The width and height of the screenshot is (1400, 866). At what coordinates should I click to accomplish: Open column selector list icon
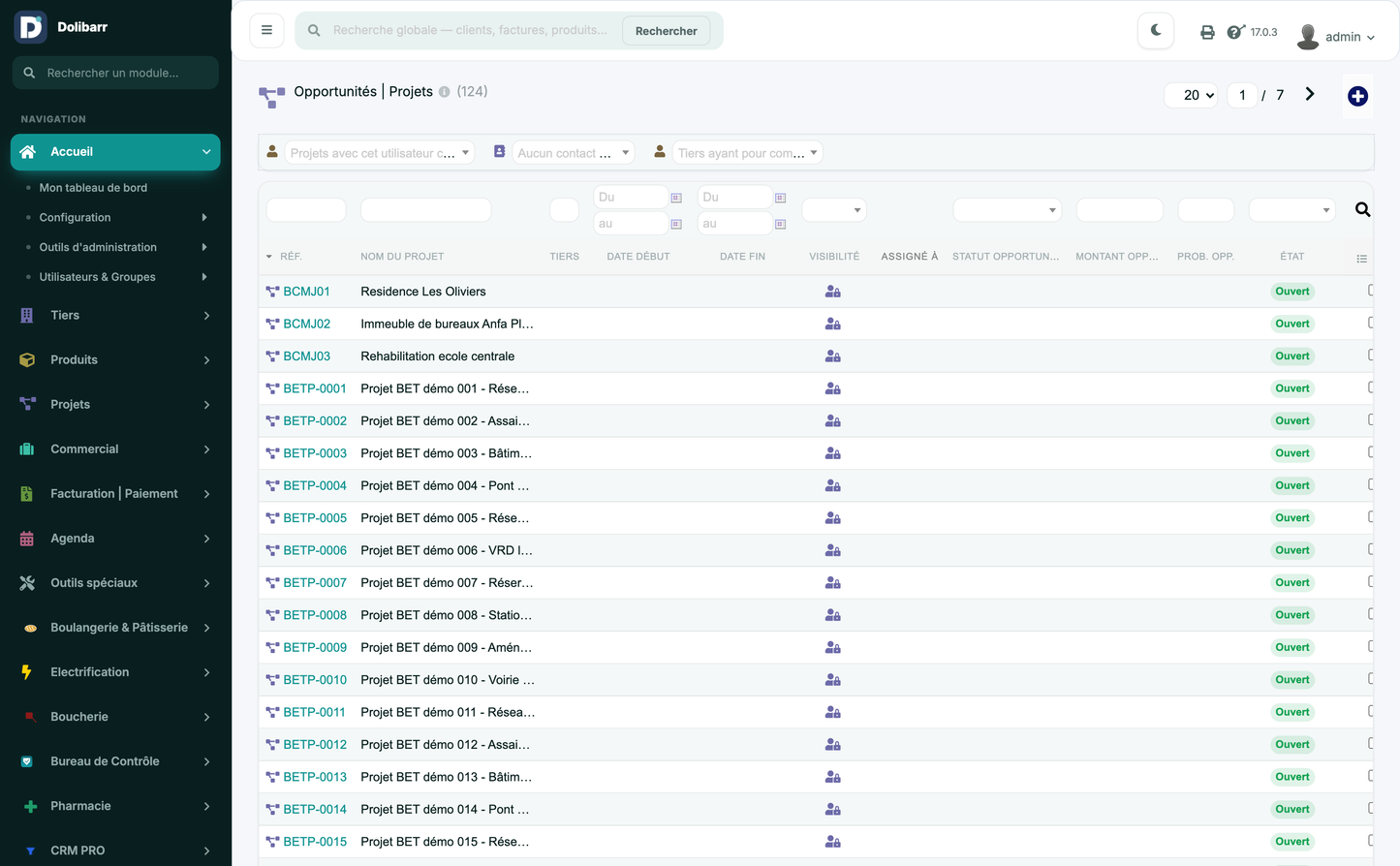1361,258
